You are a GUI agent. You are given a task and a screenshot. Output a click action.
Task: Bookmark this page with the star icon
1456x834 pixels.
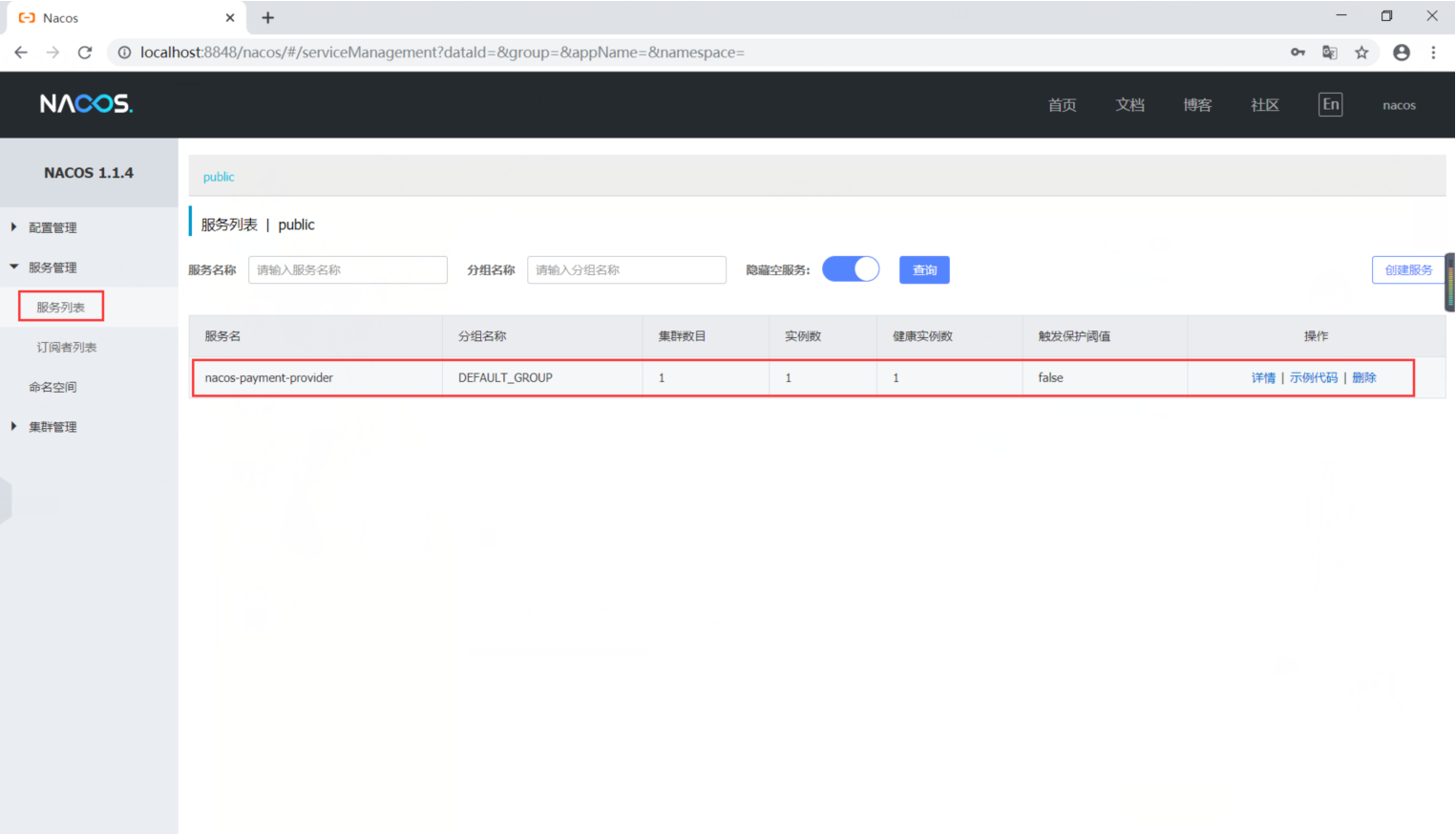1361,53
